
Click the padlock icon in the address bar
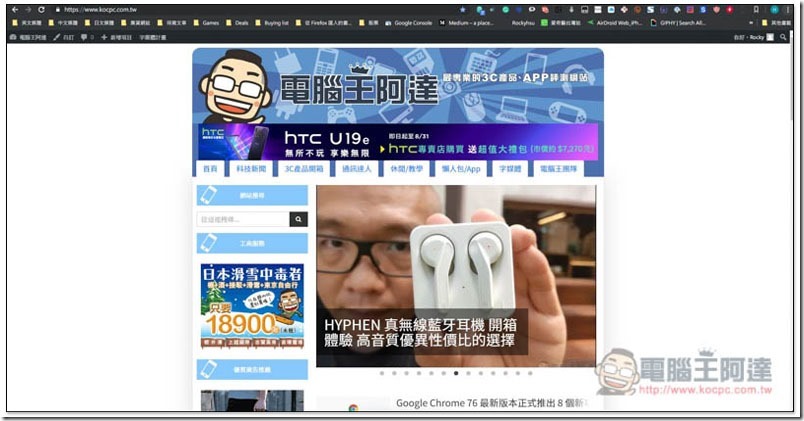pos(57,10)
